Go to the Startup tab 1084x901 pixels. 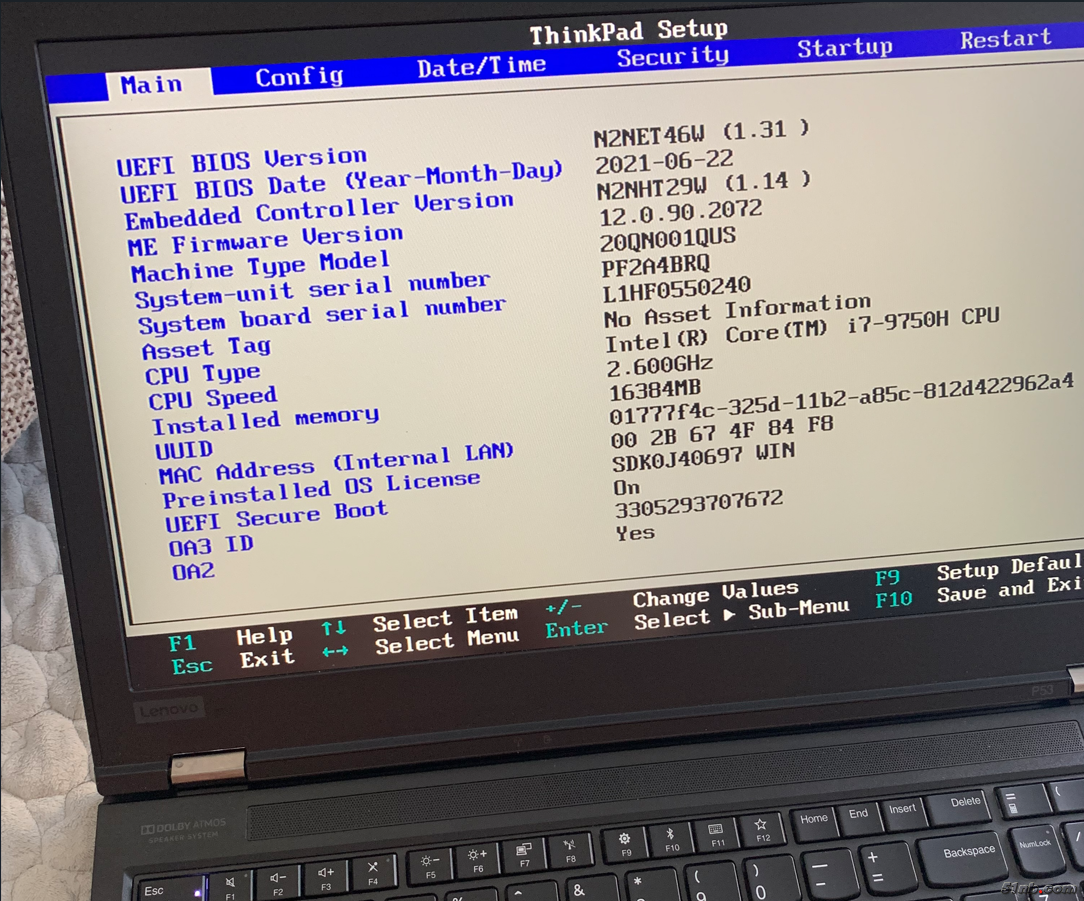pyautogui.click(x=844, y=48)
